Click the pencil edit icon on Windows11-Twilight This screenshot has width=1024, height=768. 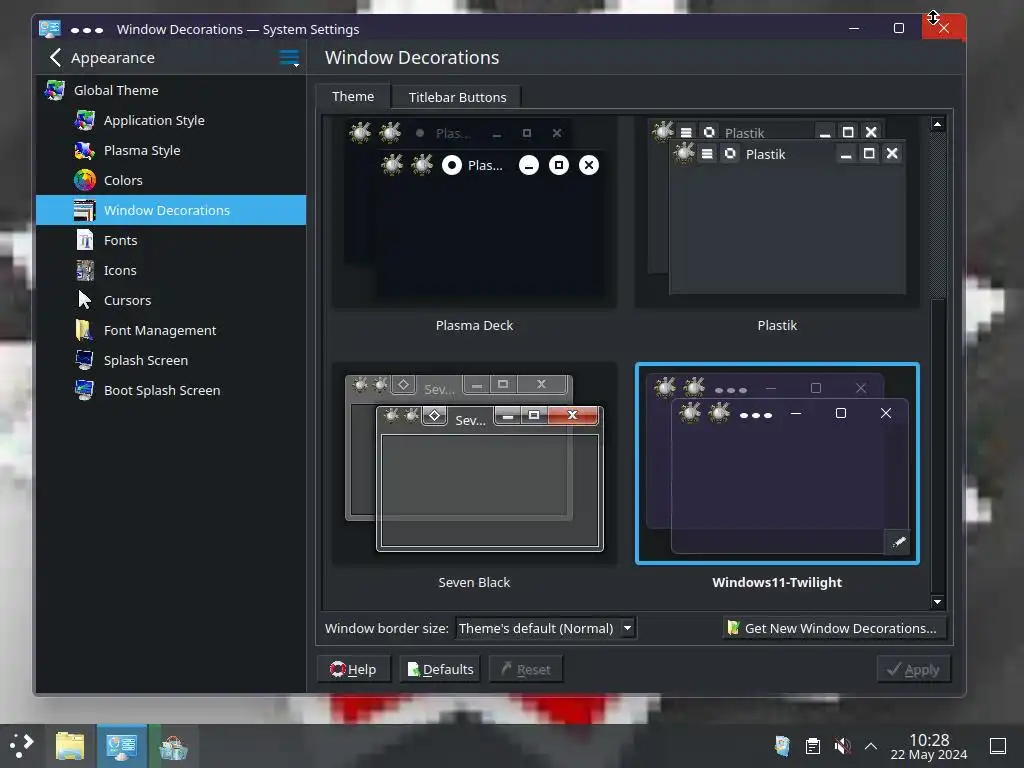coord(899,542)
